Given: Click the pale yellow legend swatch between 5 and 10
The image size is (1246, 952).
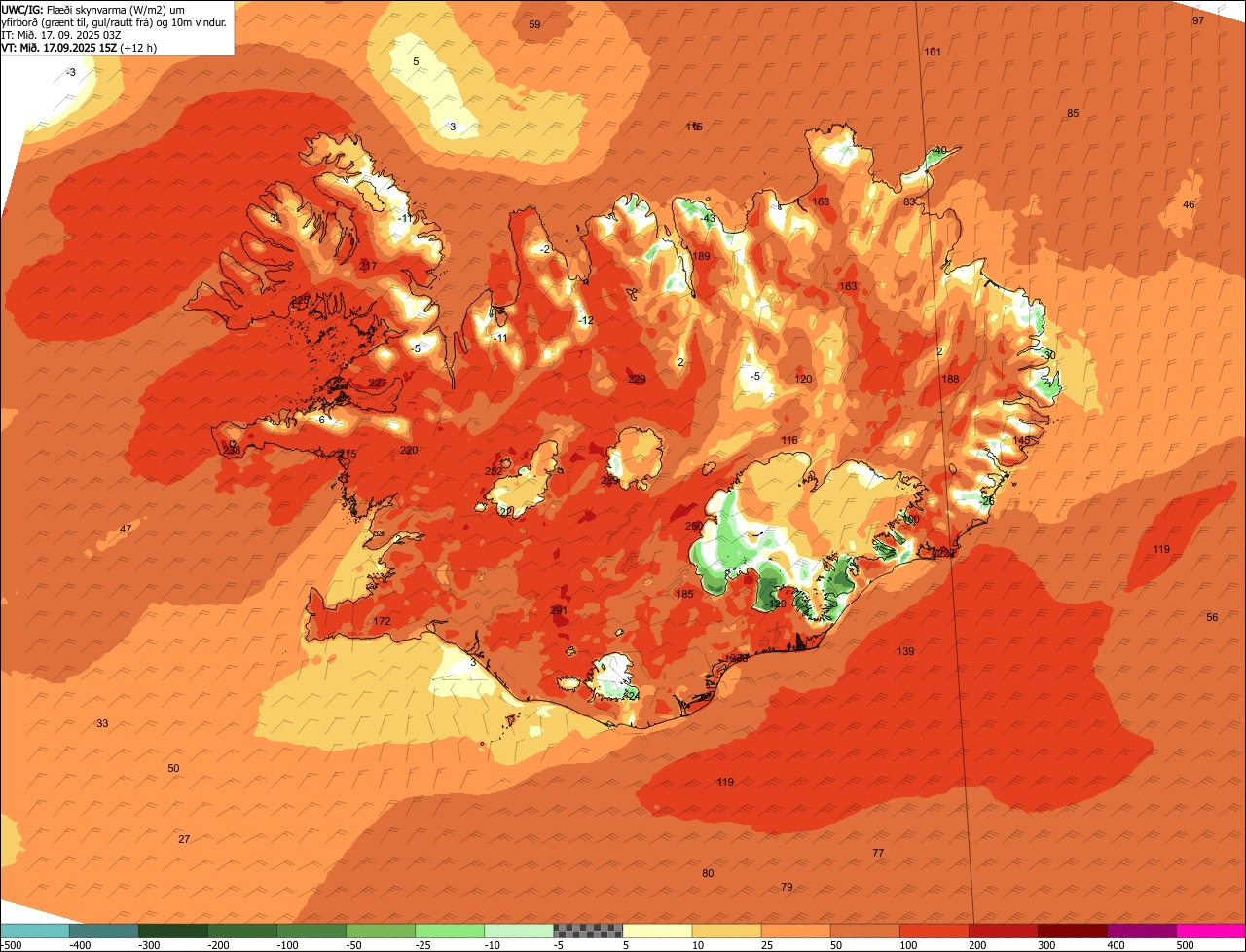Looking at the screenshot, I should [x=657, y=931].
